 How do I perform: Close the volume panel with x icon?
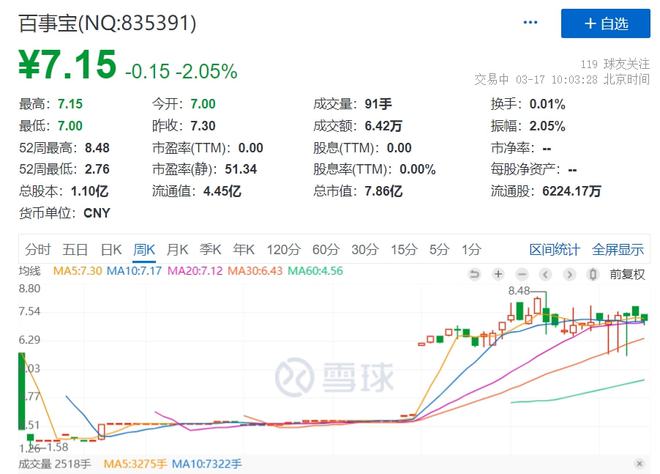coord(639,464)
